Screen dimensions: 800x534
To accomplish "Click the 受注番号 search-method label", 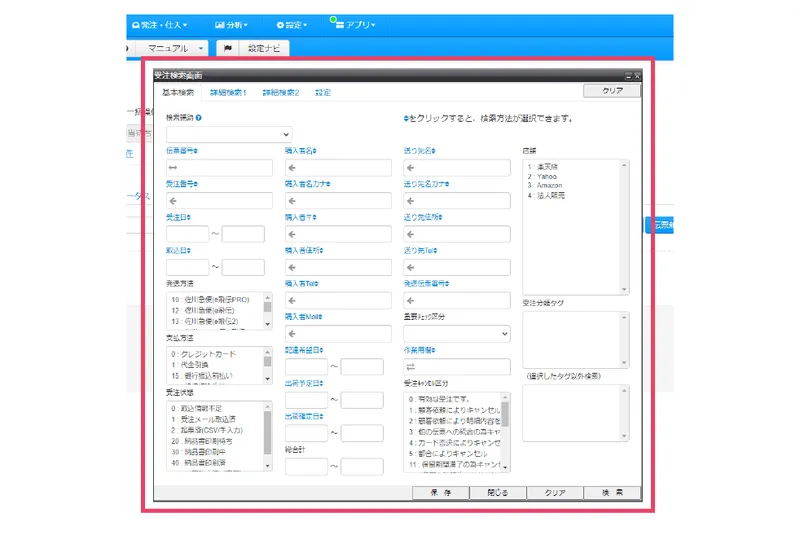I will 182,184.
